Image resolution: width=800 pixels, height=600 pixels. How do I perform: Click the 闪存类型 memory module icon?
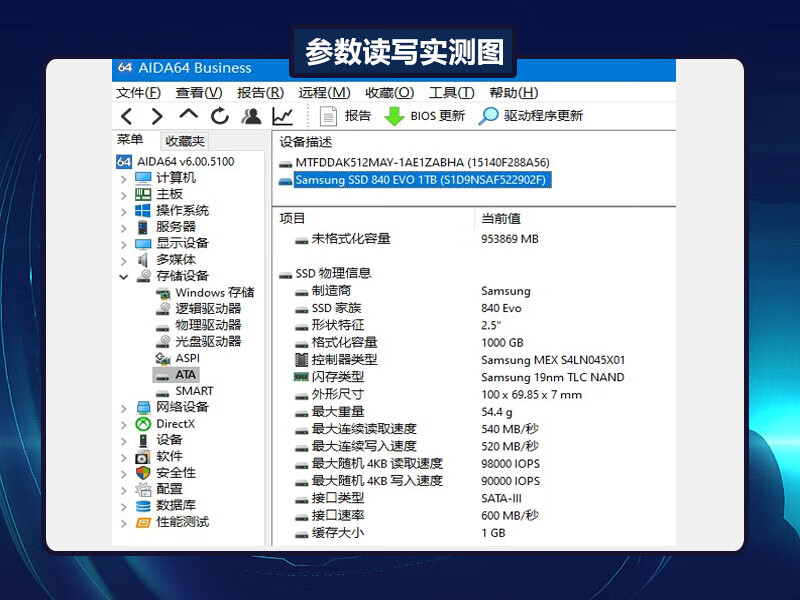[301, 377]
